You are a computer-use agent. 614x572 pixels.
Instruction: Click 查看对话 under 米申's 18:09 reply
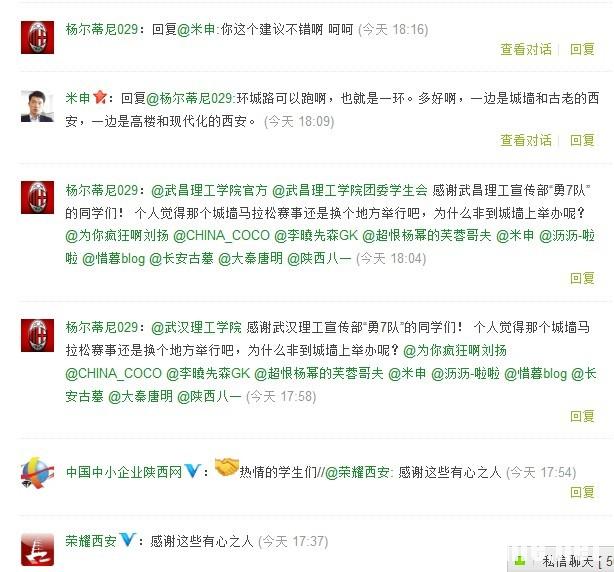click(526, 140)
